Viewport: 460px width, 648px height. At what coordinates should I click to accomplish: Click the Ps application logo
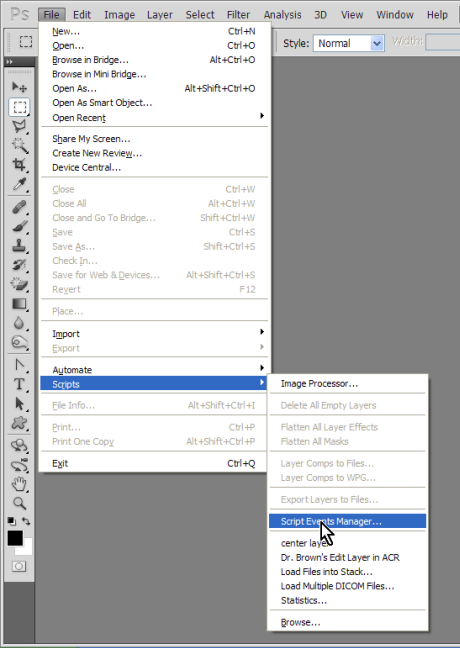pyautogui.click(x=19, y=14)
